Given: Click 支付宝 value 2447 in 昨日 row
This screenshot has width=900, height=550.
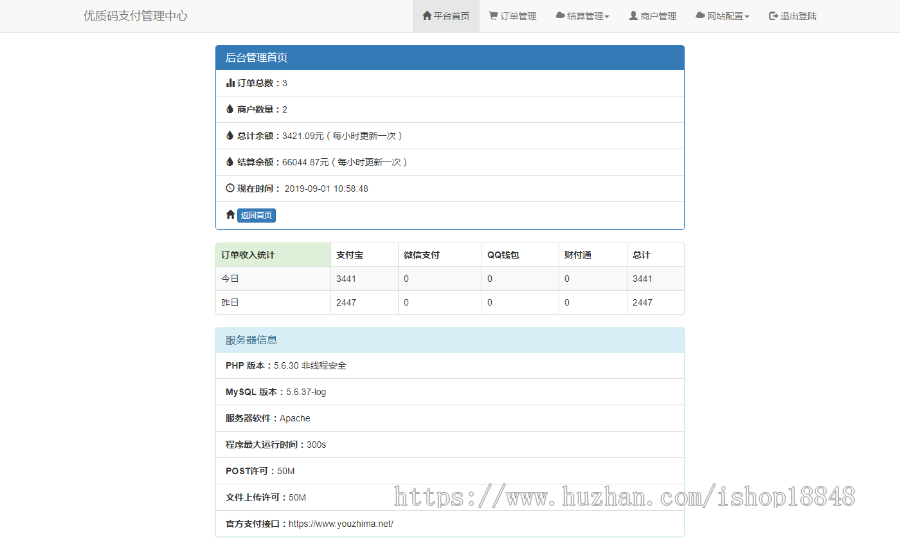Looking at the screenshot, I should pyautogui.click(x=346, y=302).
